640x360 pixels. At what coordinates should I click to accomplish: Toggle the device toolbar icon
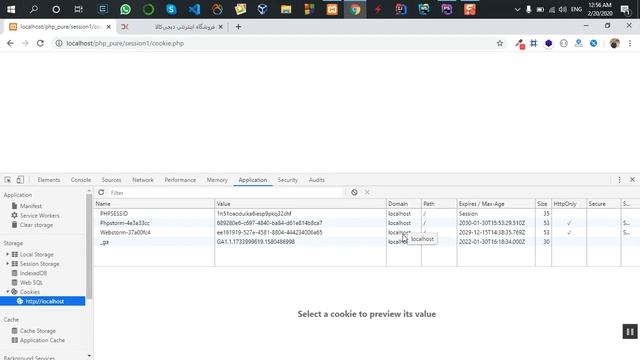(20, 180)
